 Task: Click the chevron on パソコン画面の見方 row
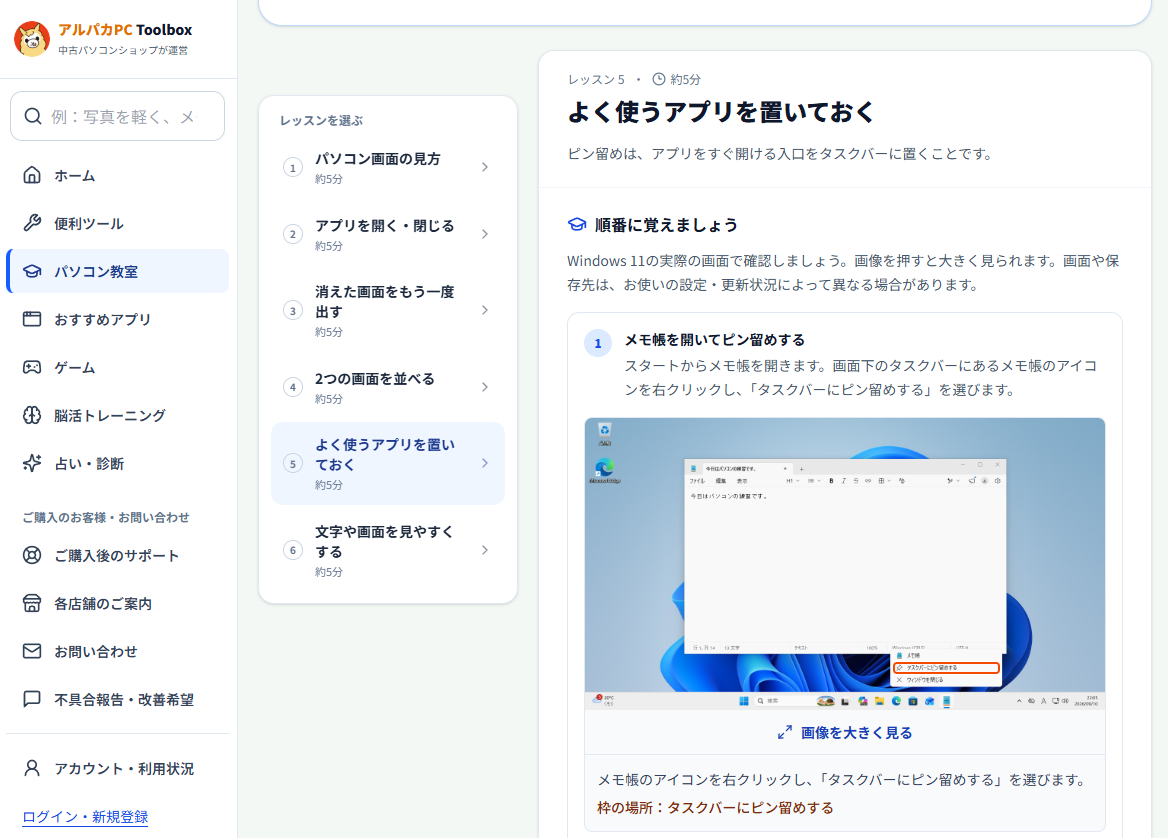[485, 168]
